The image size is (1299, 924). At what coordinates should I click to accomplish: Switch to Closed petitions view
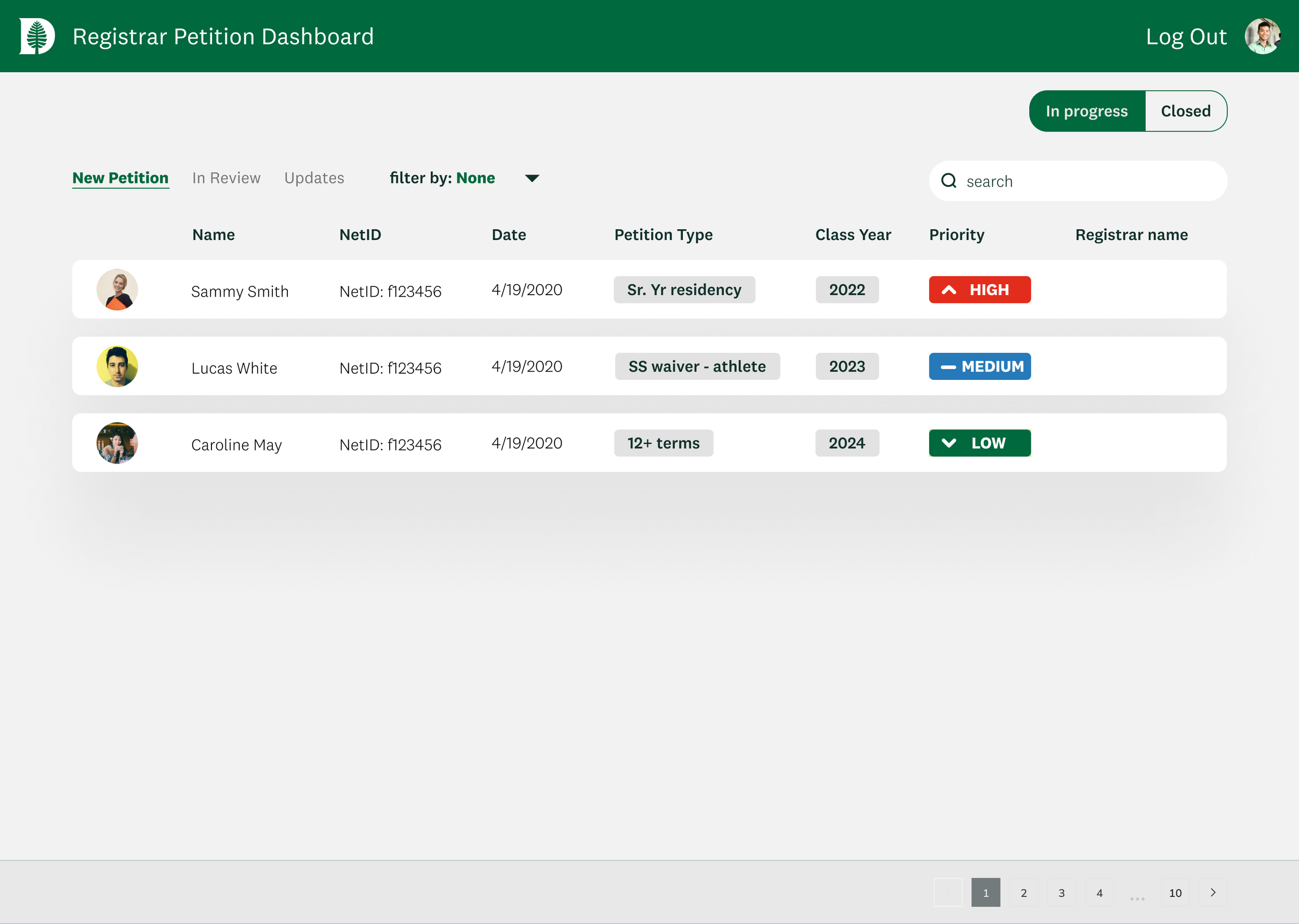coord(1185,111)
